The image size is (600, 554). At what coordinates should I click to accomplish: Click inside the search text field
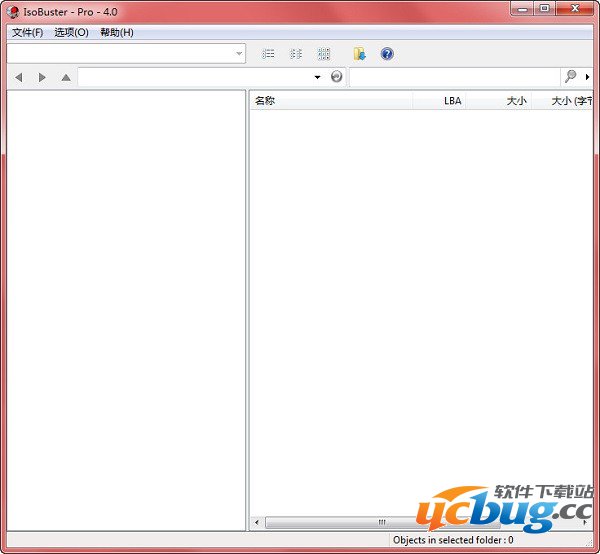(455, 77)
